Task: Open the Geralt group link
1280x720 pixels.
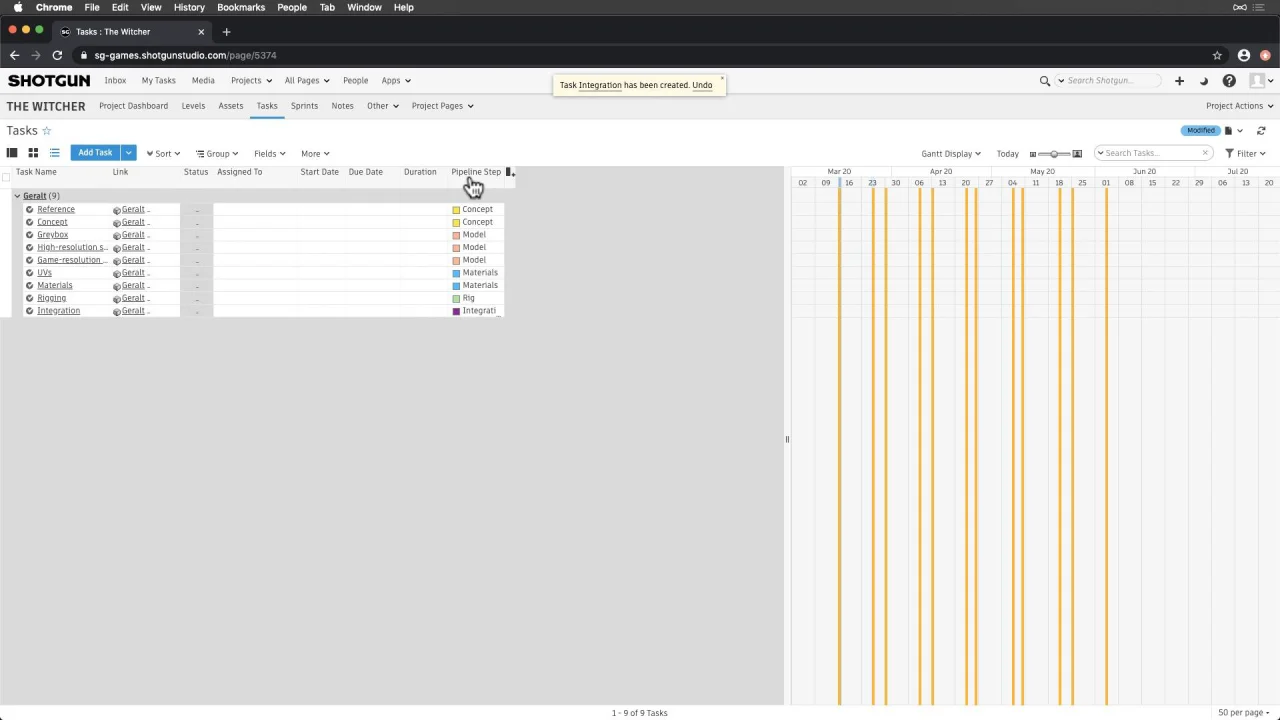Action: tap(34, 196)
